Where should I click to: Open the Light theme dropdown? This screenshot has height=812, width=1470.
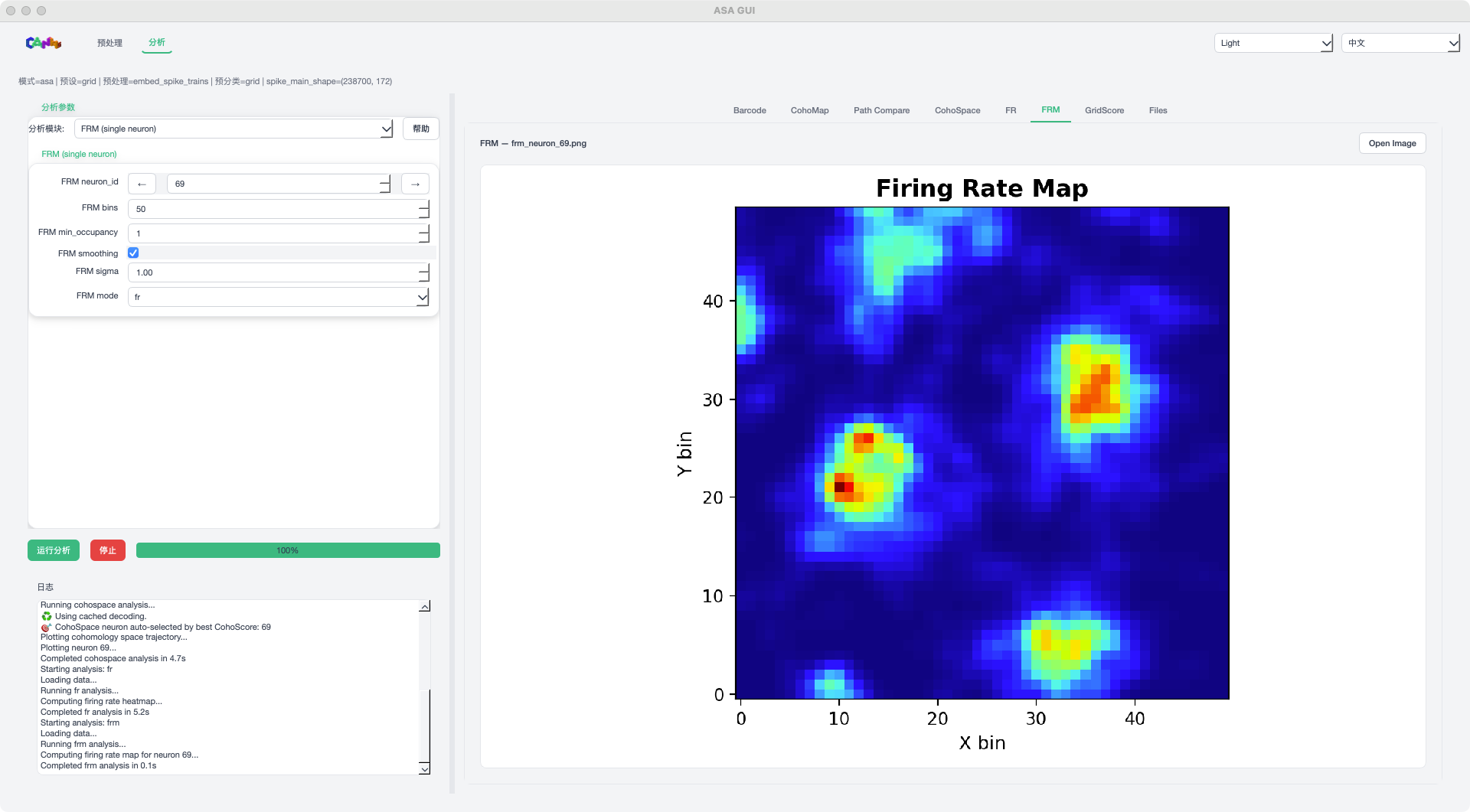click(1273, 44)
